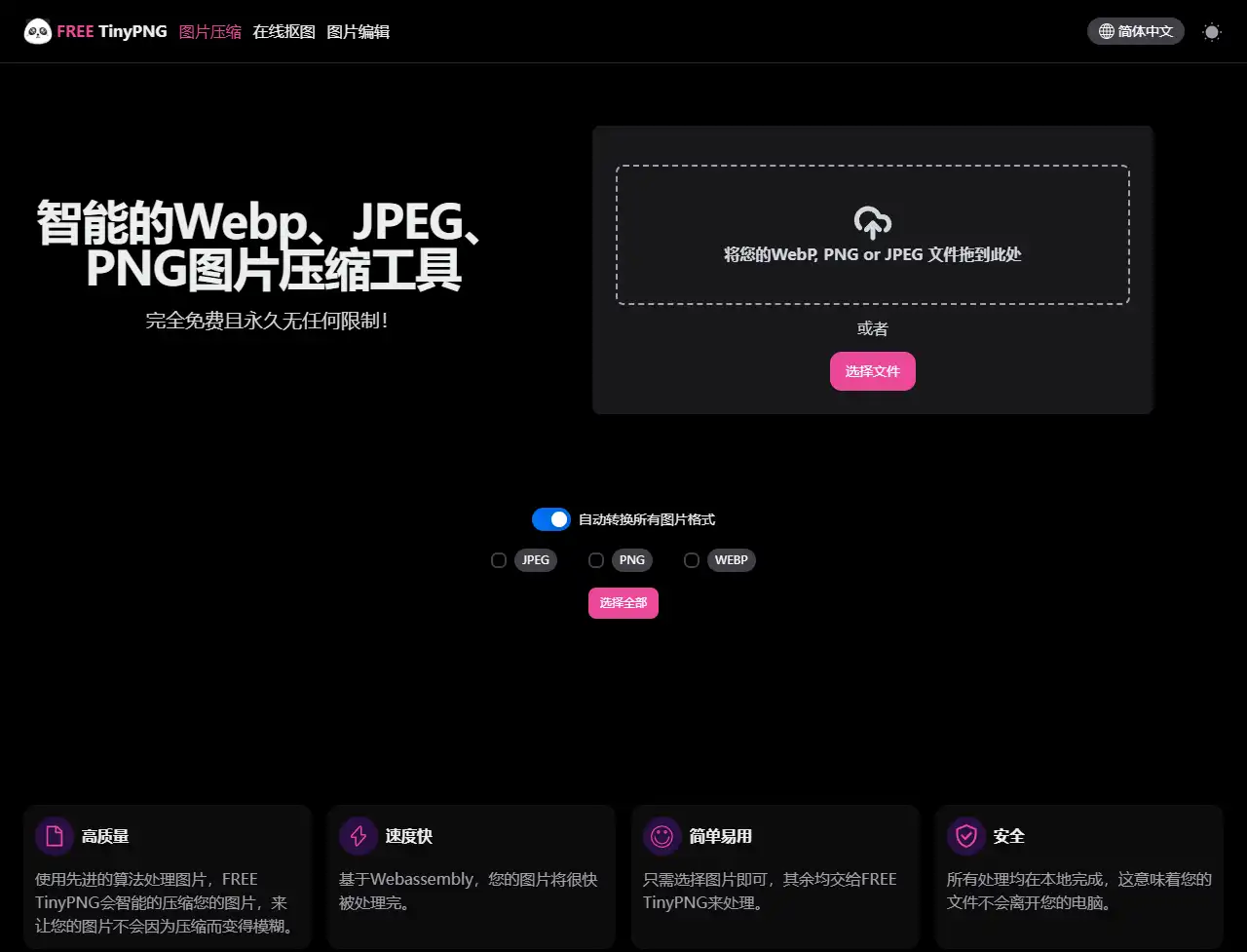Click the panda logo icon
This screenshot has width=1247, height=952.
coord(38,32)
